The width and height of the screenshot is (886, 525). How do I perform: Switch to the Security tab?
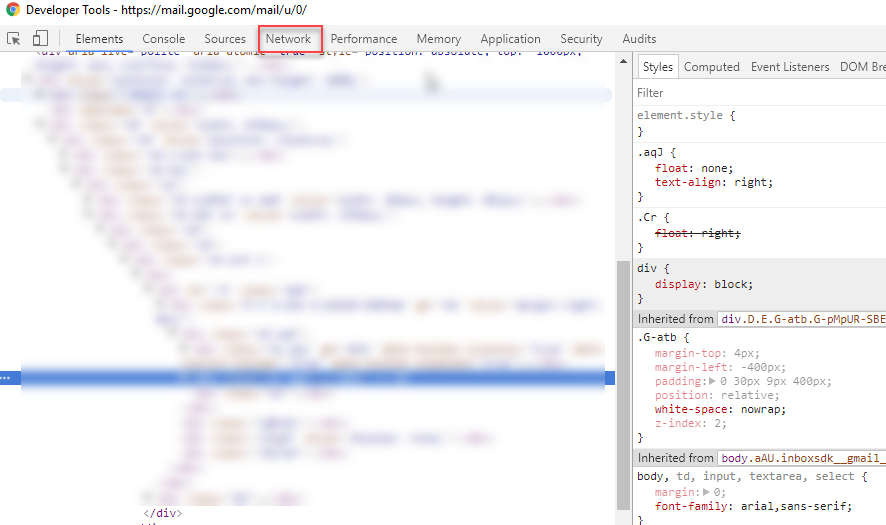581,39
